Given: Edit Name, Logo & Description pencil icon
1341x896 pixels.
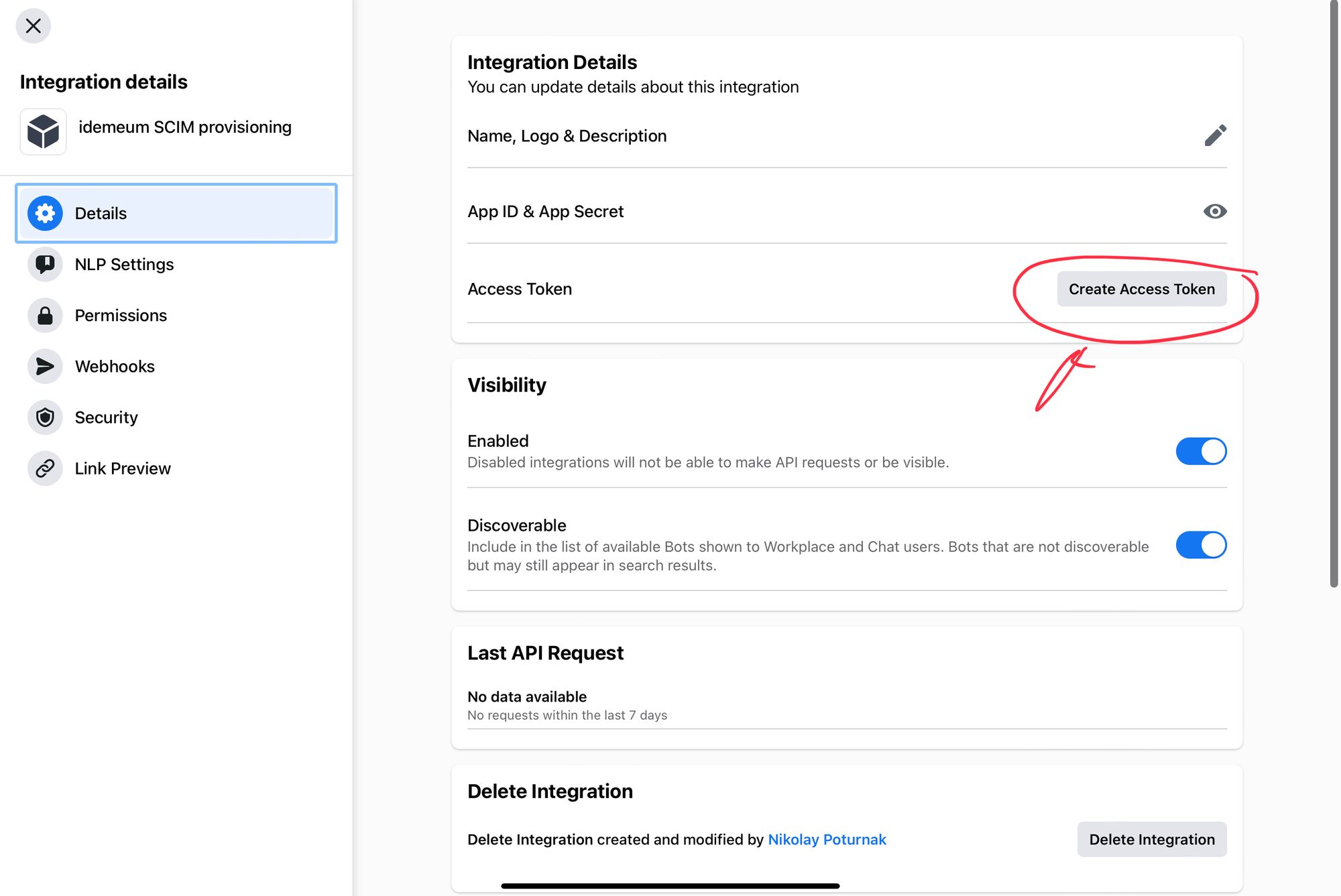Looking at the screenshot, I should pos(1215,135).
